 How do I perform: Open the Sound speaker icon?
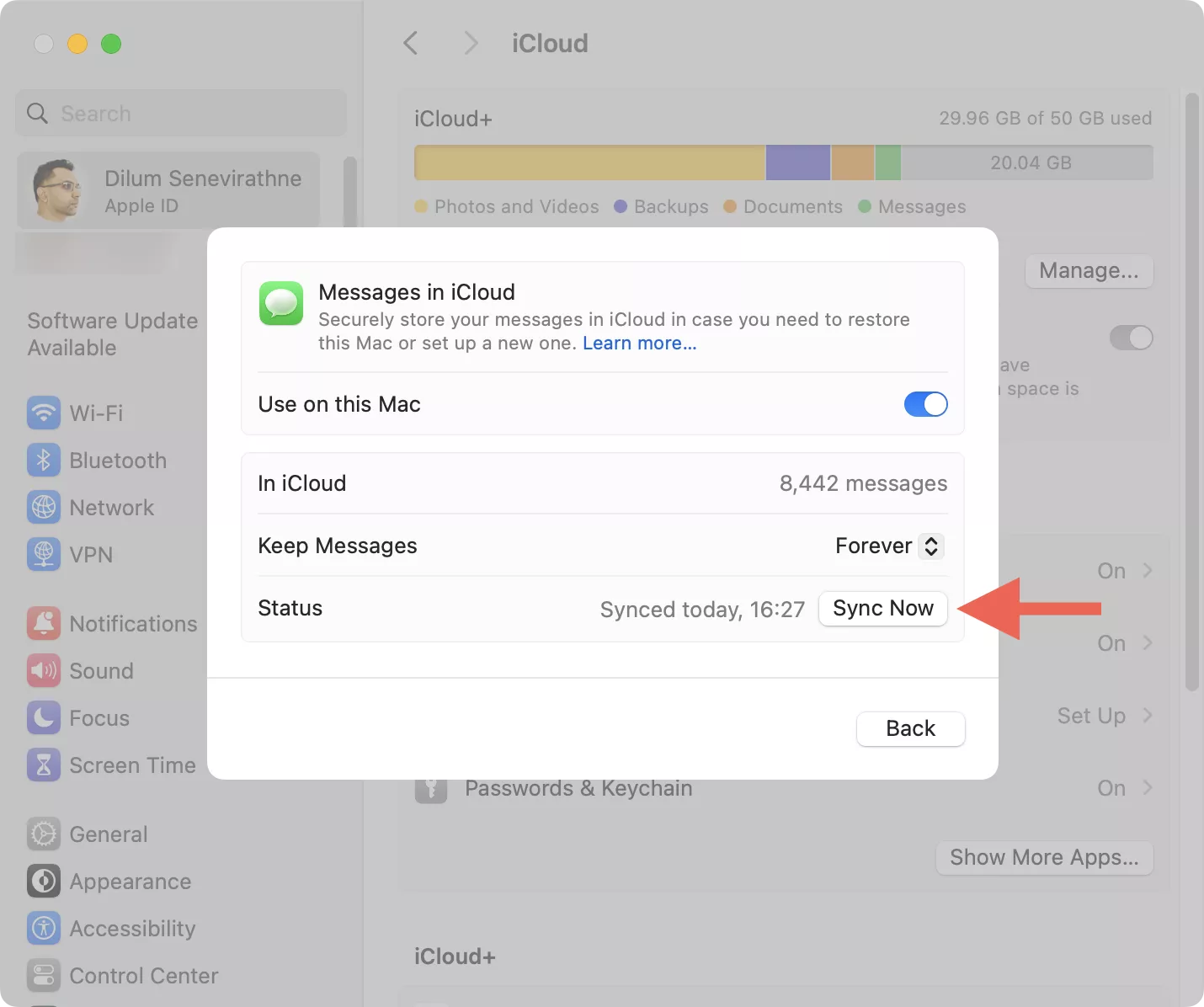click(44, 671)
